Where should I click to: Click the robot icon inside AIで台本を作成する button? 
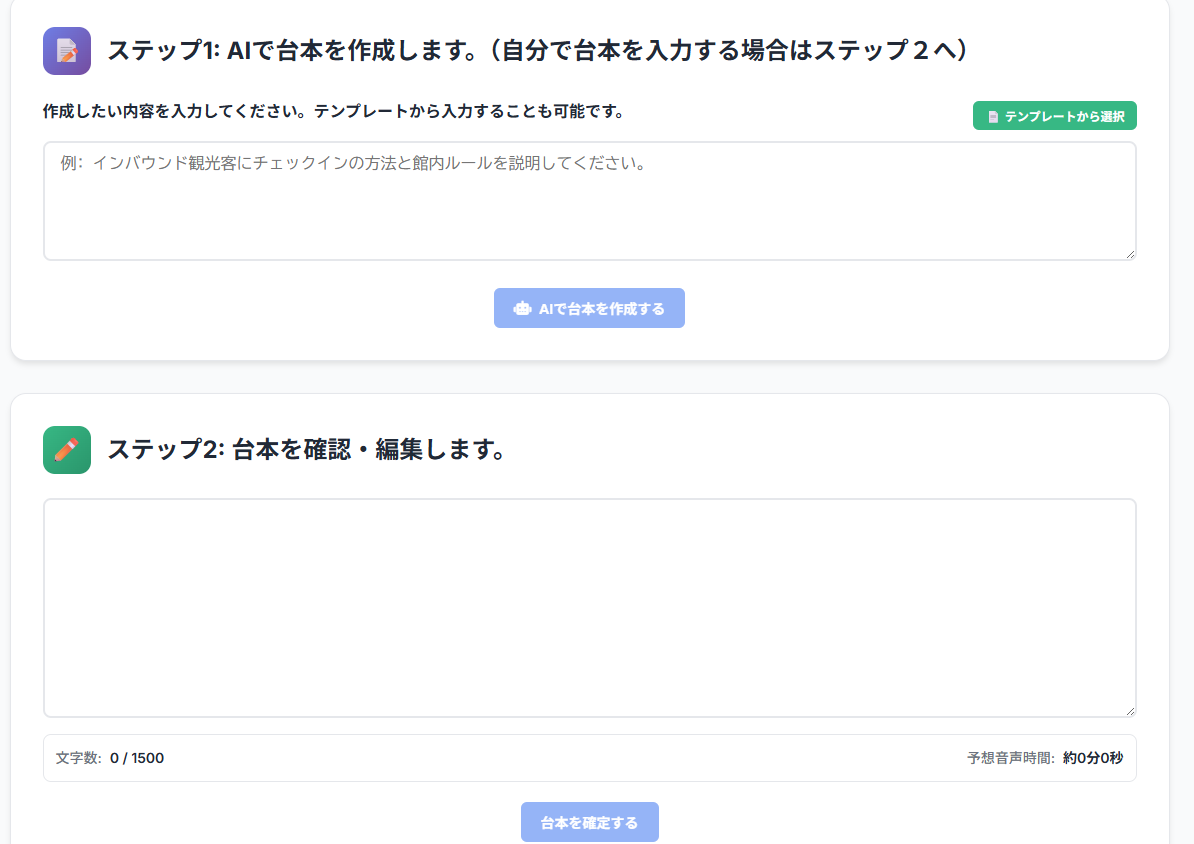coord(522,308)
